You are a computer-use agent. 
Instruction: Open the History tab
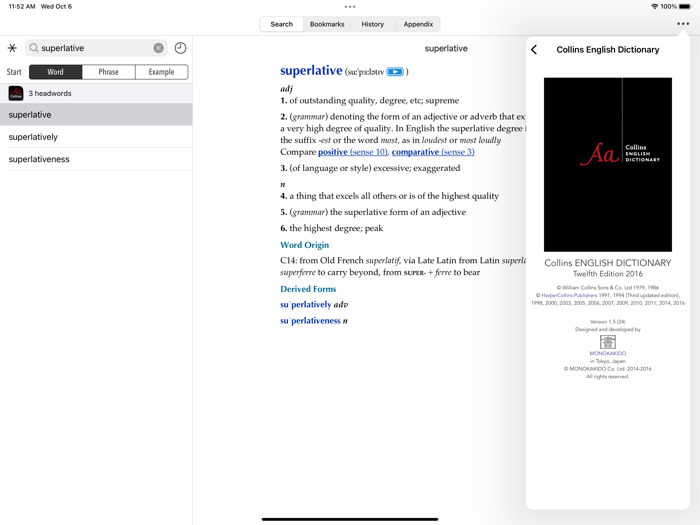tap(373, 24)
